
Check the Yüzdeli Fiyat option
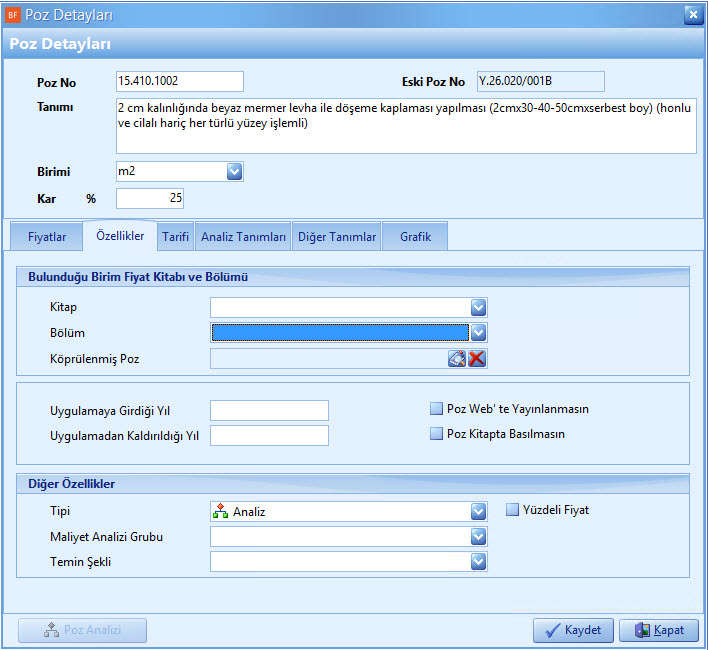(513, 510)
